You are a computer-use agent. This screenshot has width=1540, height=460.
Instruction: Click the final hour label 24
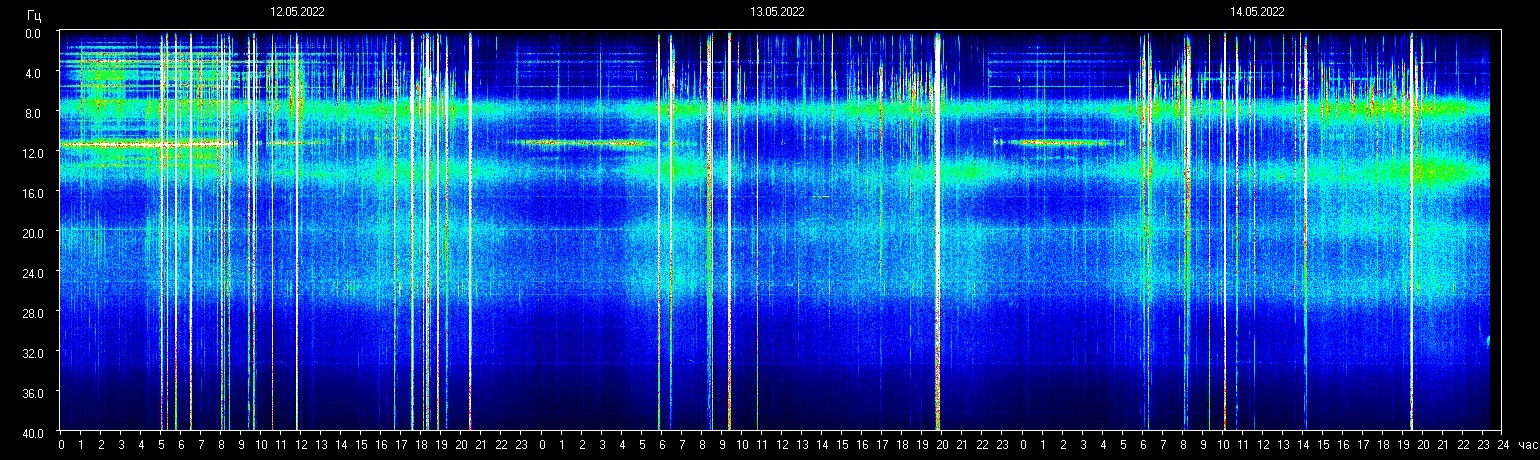point(1503,445)
